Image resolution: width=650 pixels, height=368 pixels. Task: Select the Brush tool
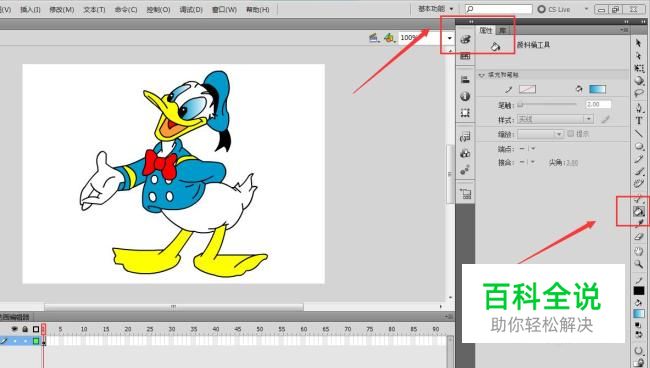639,171
